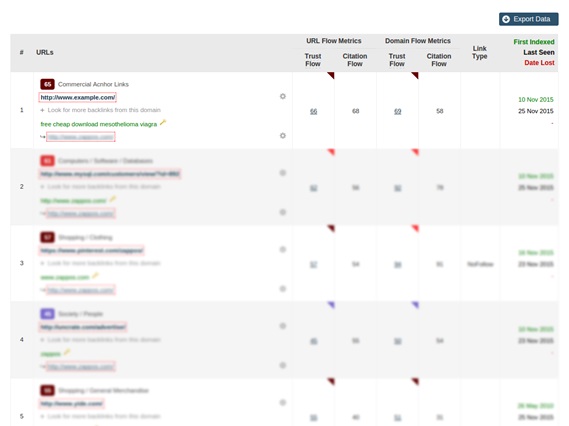This screenshot has width=569, height=426.
Task: Click the dark red topic badge in row 3
Action: click(x=47, y=237)
